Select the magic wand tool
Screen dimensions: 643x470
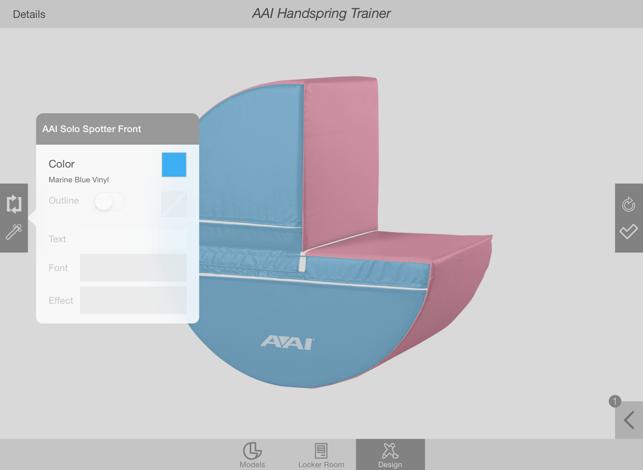click(14, 231)
